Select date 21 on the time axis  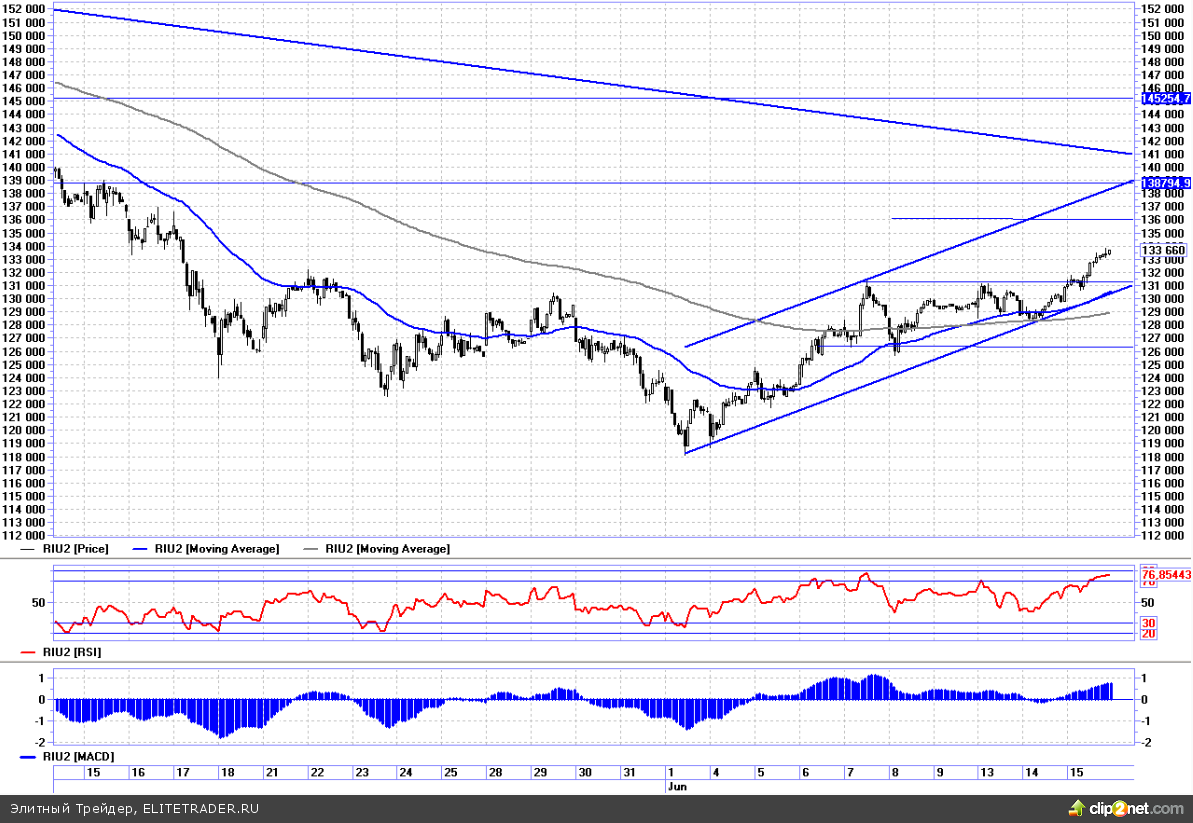[271, 773]
